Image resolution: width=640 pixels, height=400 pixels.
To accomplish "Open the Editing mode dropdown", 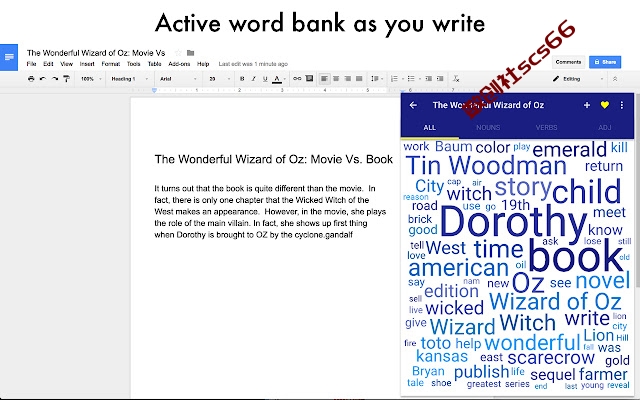I will click(578, 79).
